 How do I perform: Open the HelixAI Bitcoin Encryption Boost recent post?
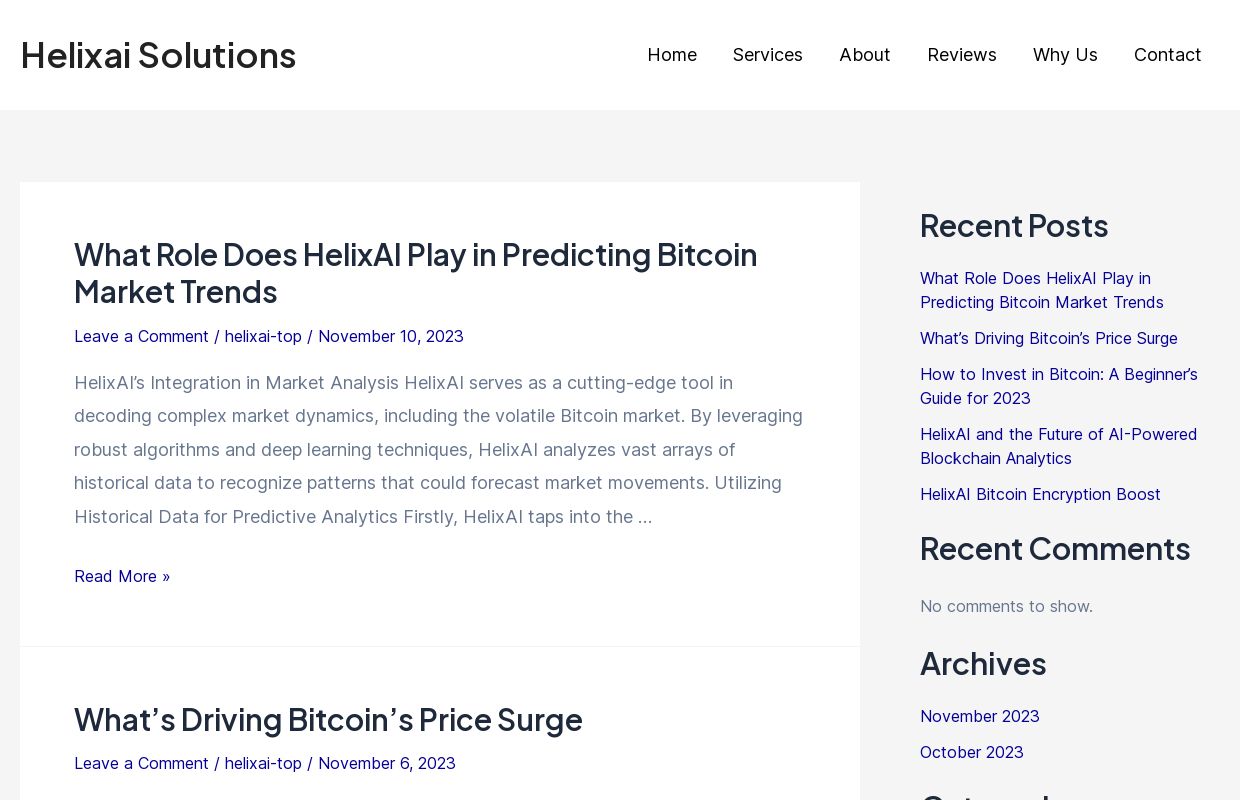[1040, 494]
